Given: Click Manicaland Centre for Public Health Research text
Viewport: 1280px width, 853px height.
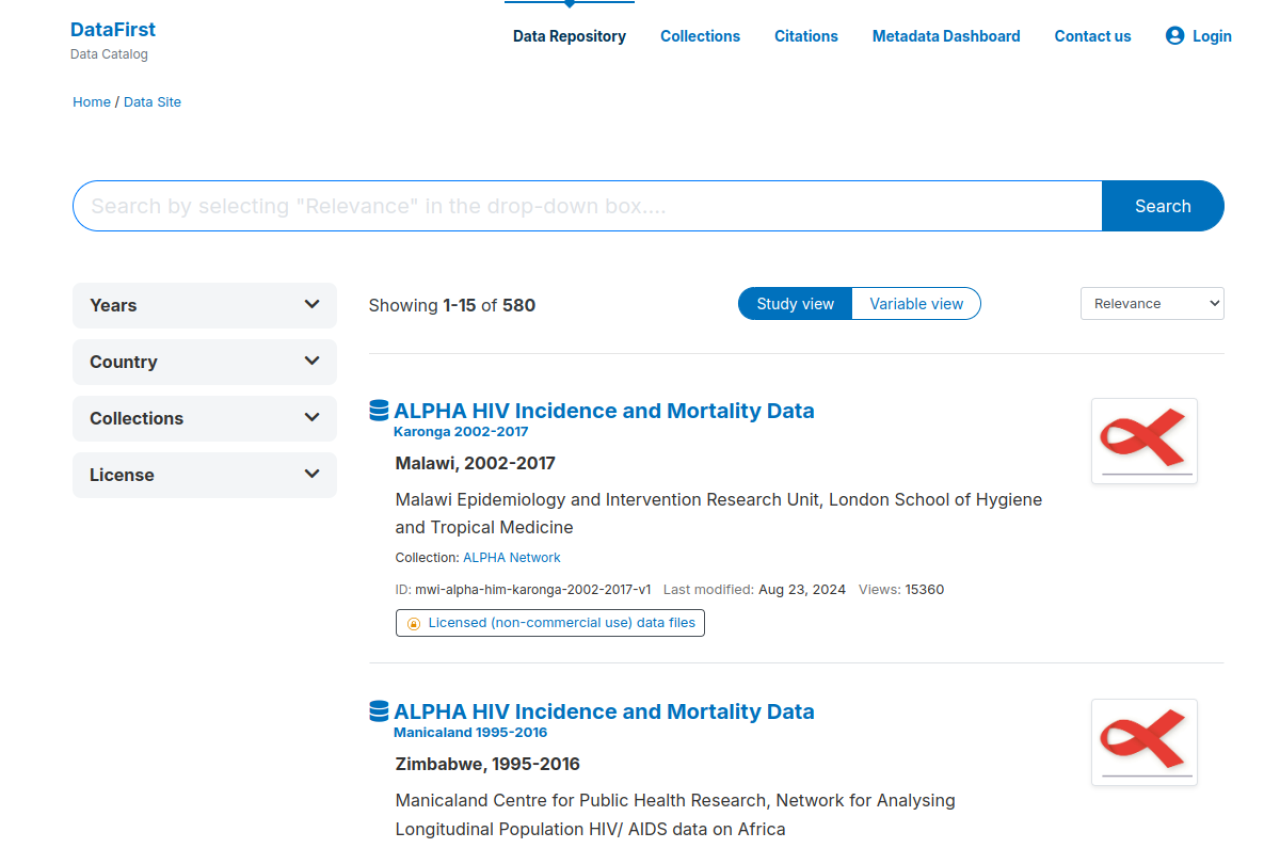Looking at the screenshot, I should (x=675, y=814).
